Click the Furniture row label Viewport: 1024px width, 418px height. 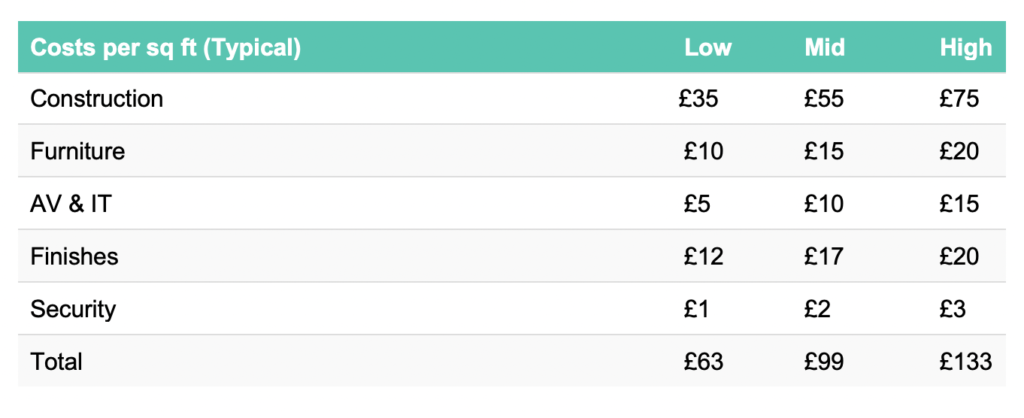(x=77, y=152)
